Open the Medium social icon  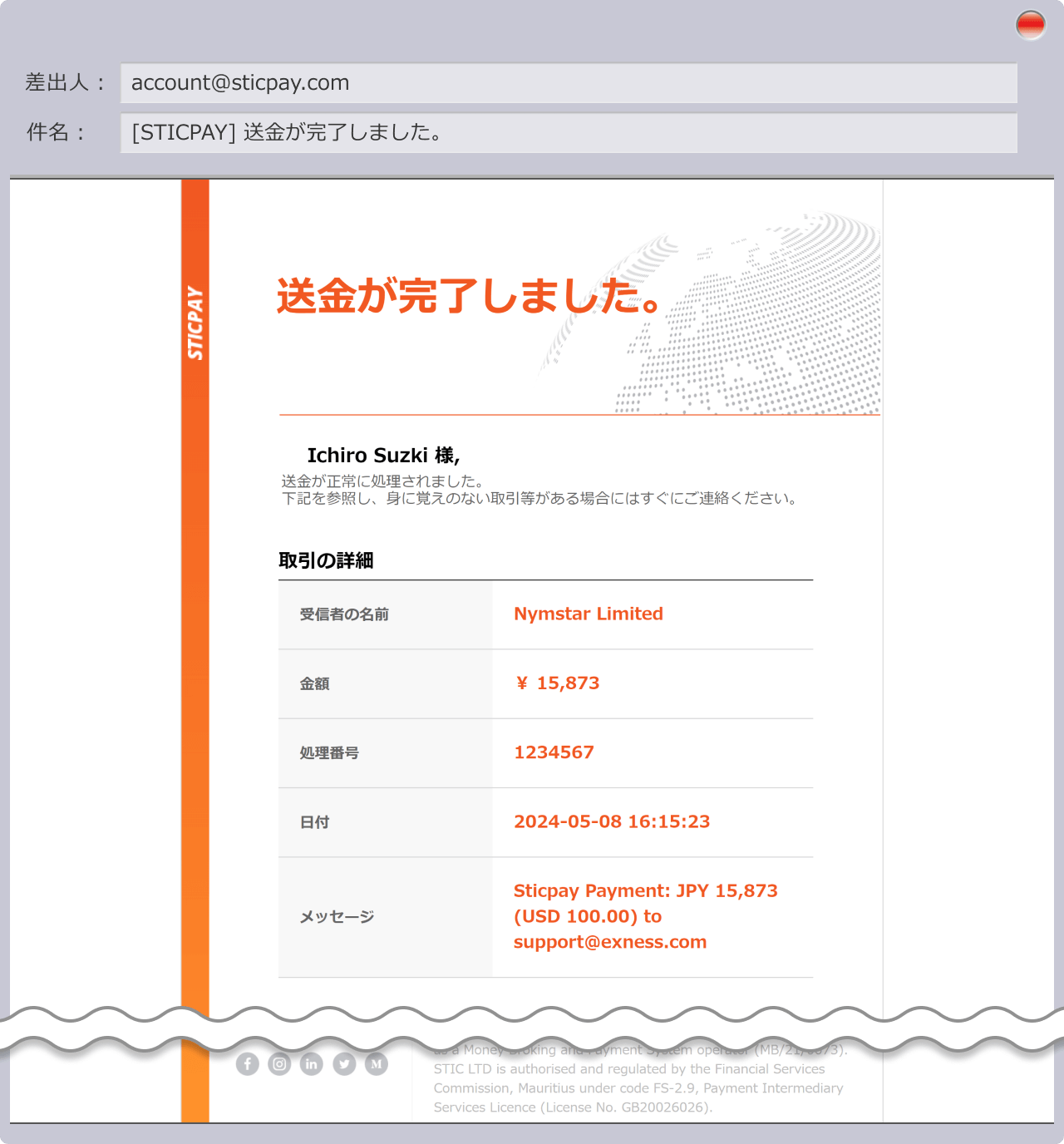(377, 1064)
